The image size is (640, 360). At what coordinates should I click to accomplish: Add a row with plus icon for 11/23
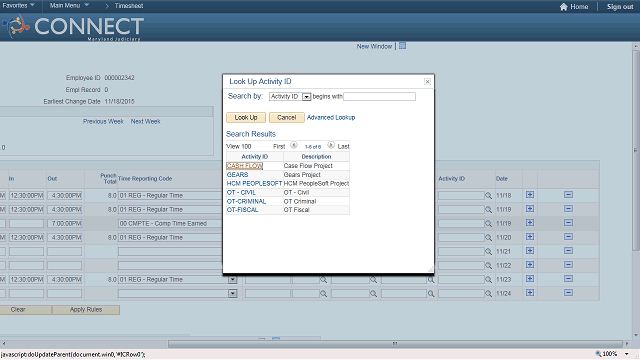530,279
